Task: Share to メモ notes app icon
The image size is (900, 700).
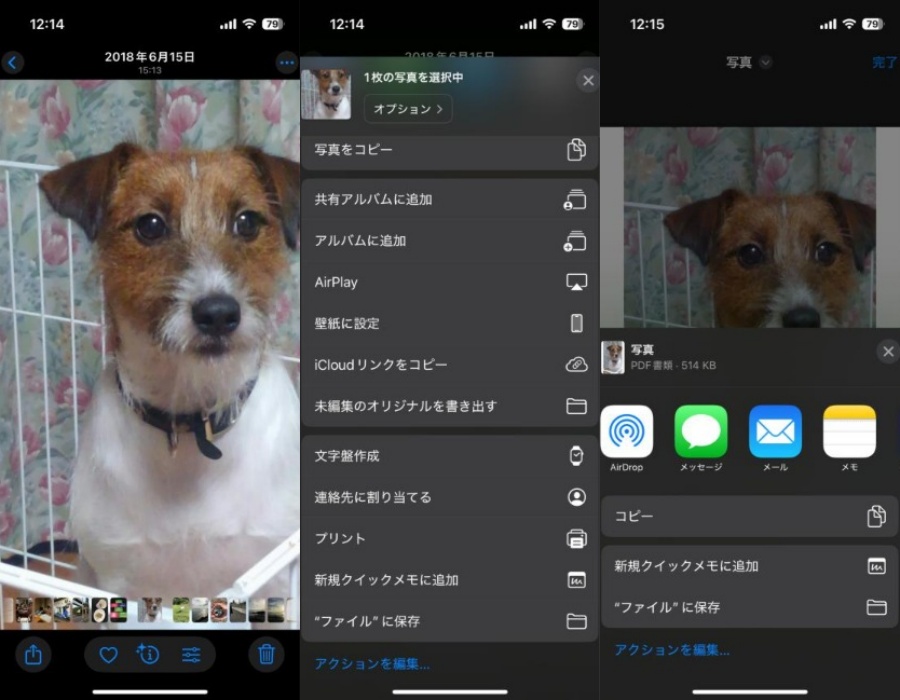Action: click(849, 432)
